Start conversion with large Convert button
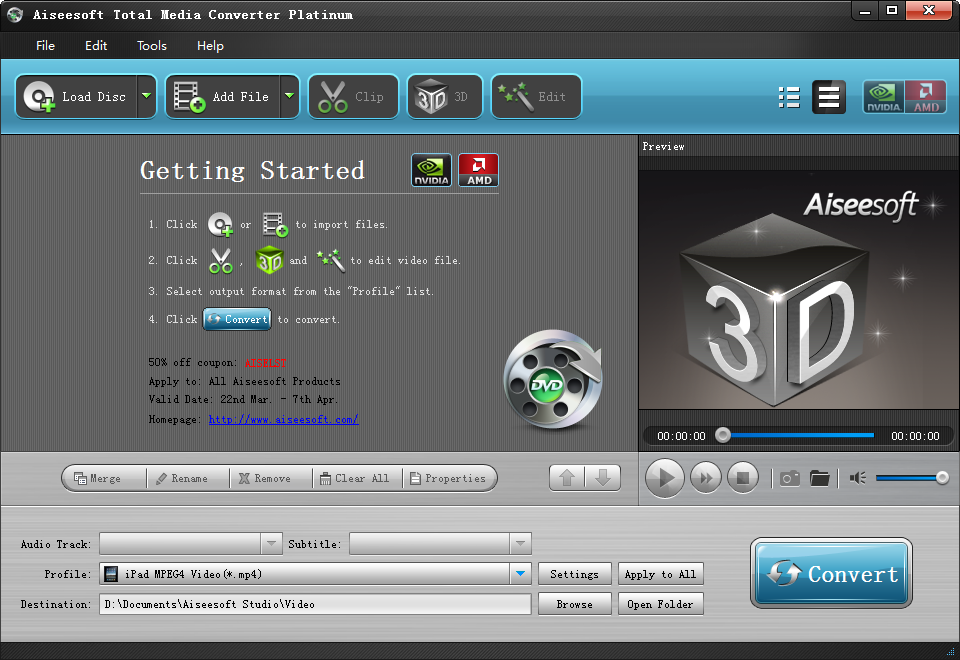The height and width of the screenshot is (660, 960). pyautogui.click(x=831, y=574)
